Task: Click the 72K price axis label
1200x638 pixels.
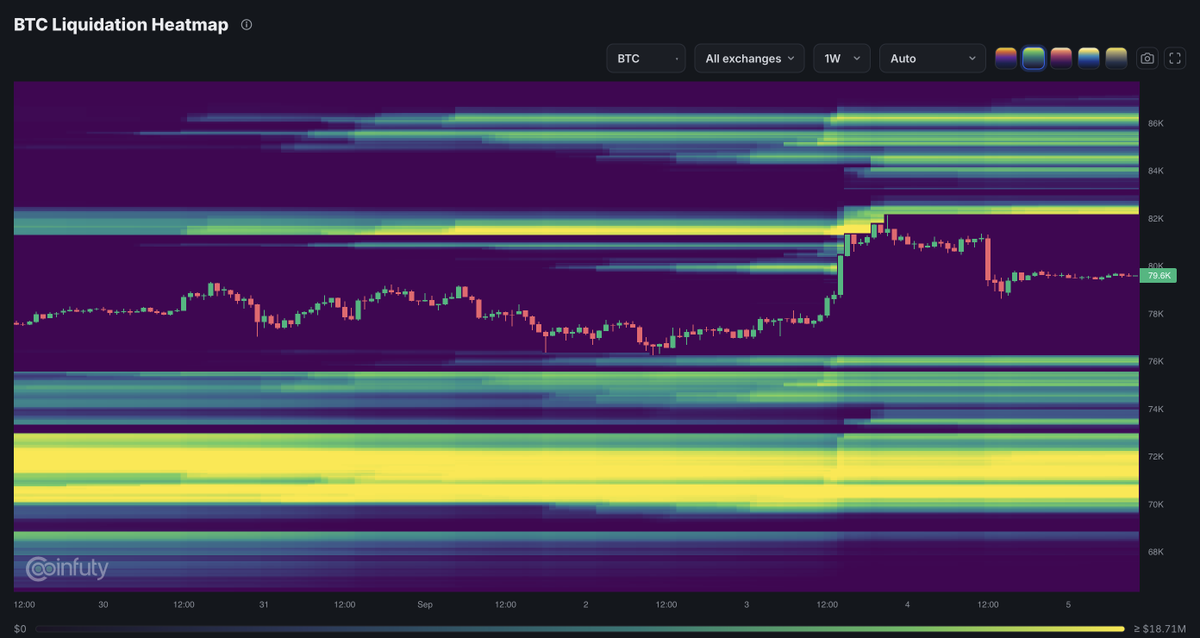Action: point(1156,457)
